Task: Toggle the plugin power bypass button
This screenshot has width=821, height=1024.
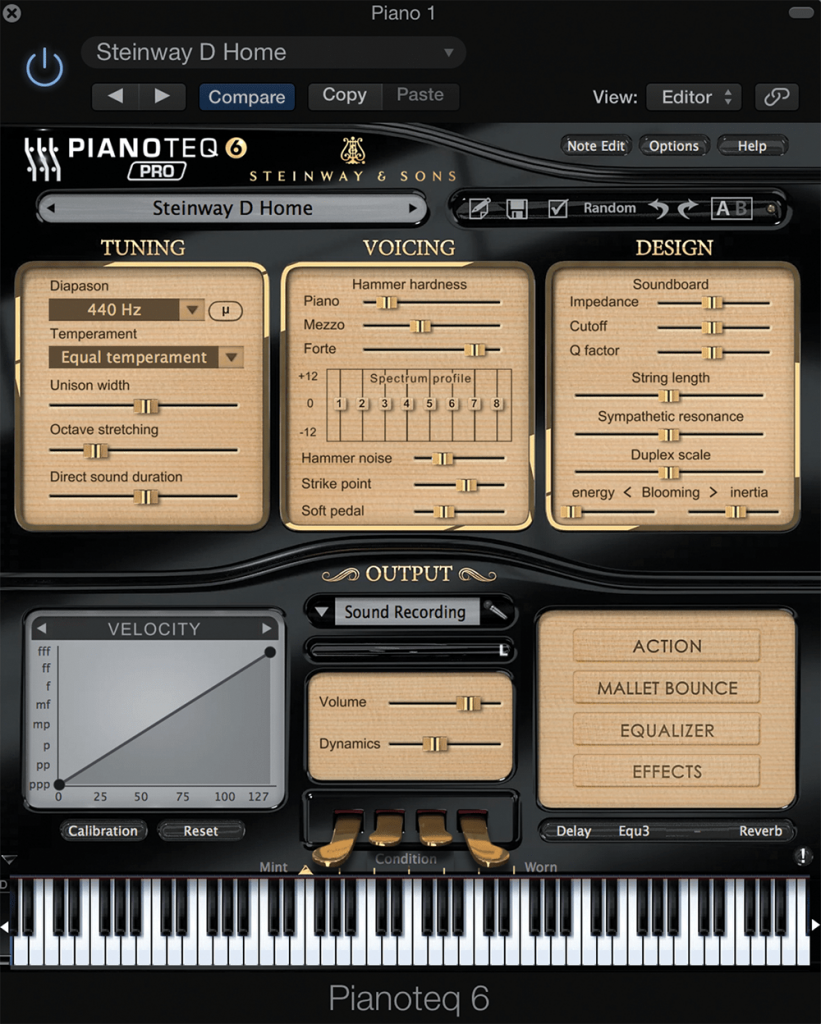Action: tap(44, 68)
